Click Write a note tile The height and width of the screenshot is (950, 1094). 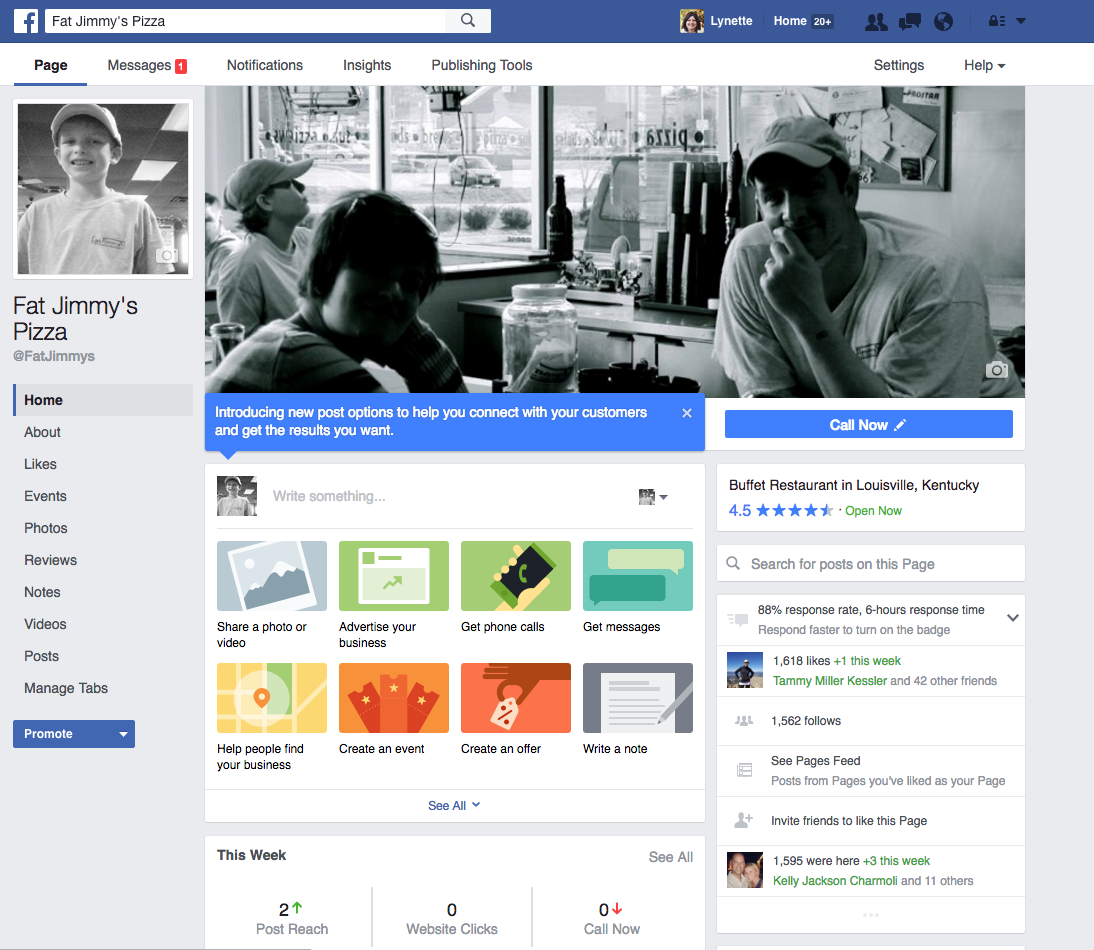638,710
